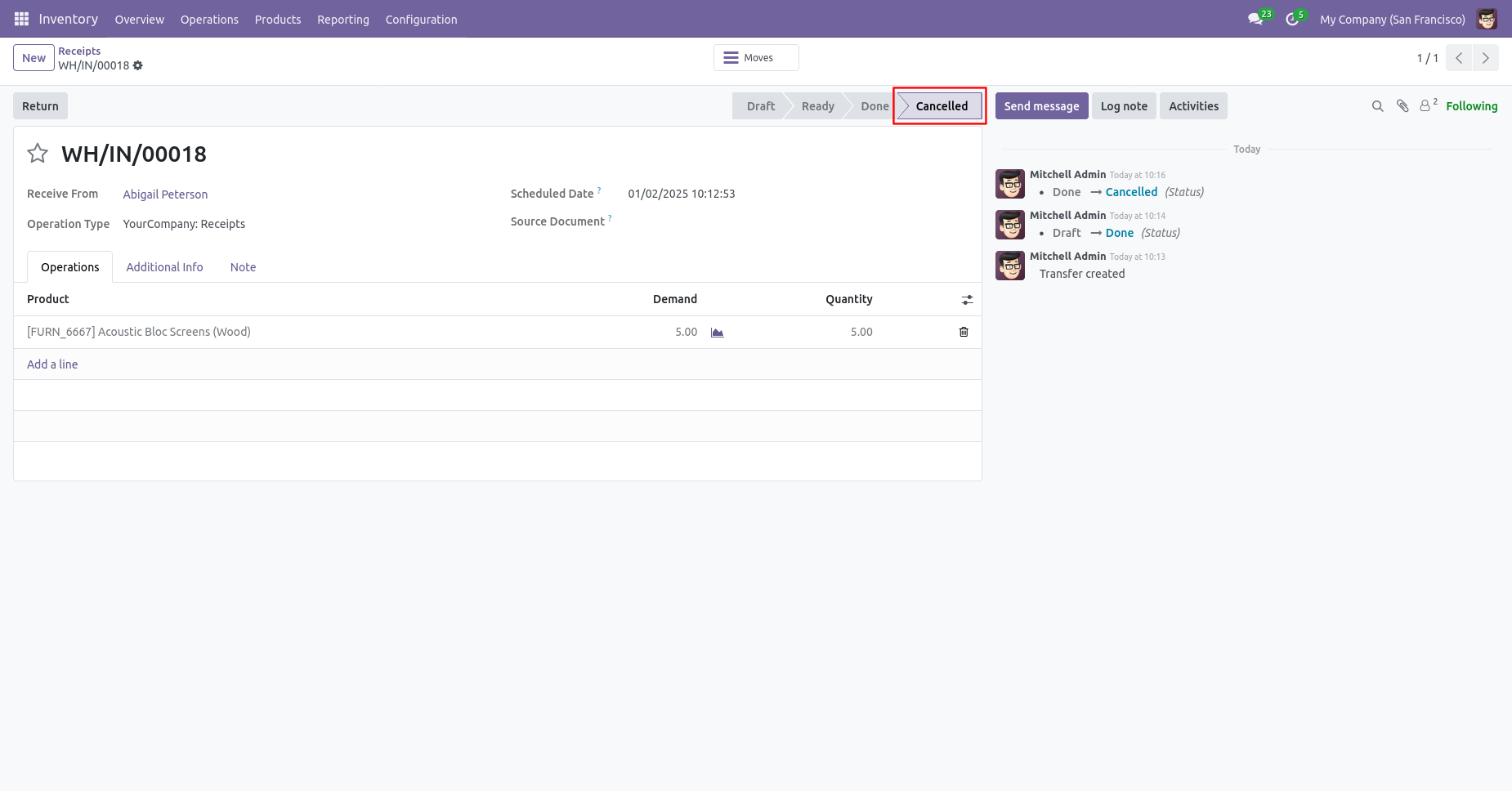Open the Products menu
The width and height of the screenshot is (1512, 791).
tap(278, 20)
